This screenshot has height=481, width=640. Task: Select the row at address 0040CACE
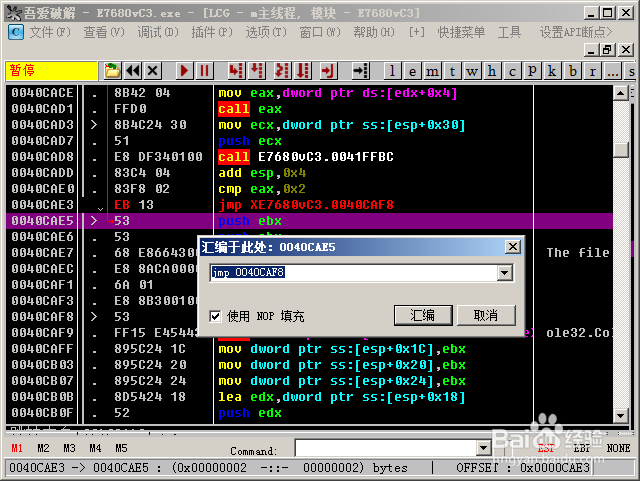click(309, 93)
